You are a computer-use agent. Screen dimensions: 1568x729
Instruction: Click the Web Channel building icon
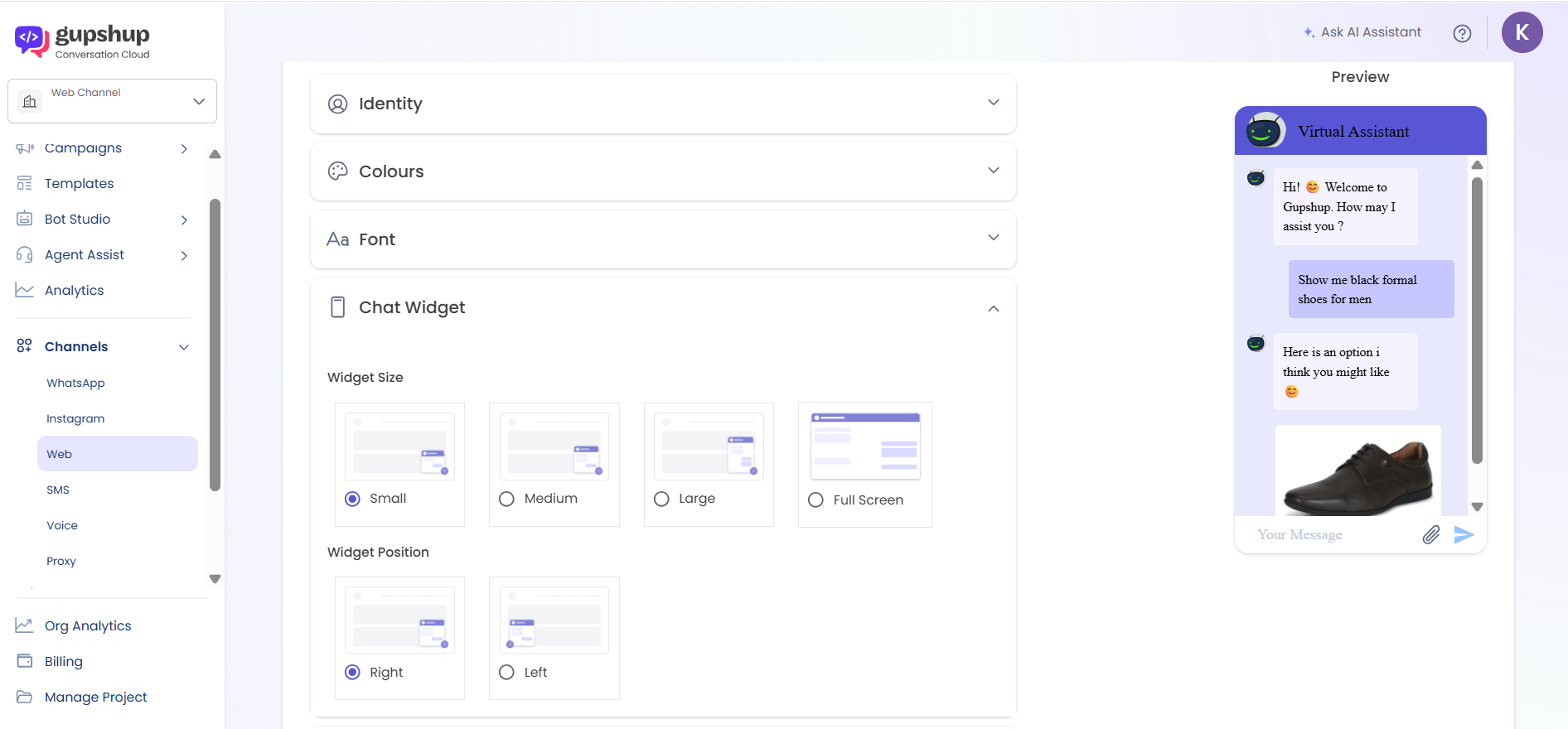pos(30,101)
